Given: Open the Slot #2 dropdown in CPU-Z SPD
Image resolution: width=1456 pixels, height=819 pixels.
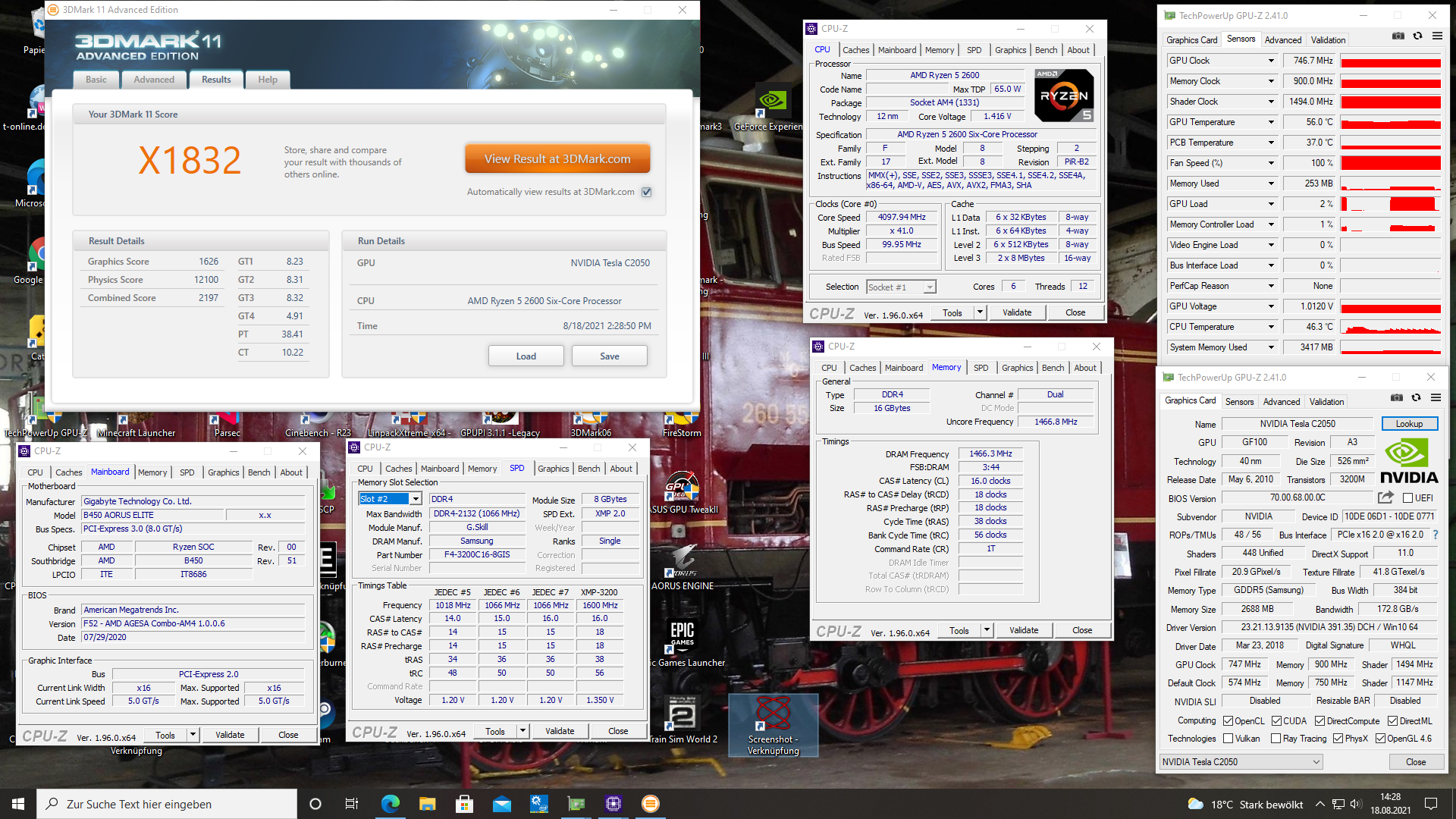Looking at the screenshot, I should point(390,499).
